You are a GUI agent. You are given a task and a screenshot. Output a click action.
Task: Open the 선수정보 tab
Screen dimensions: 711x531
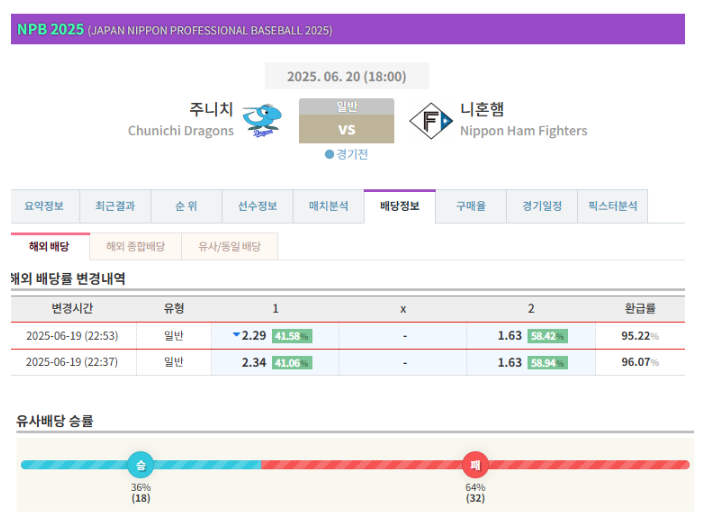pos(258,206)
